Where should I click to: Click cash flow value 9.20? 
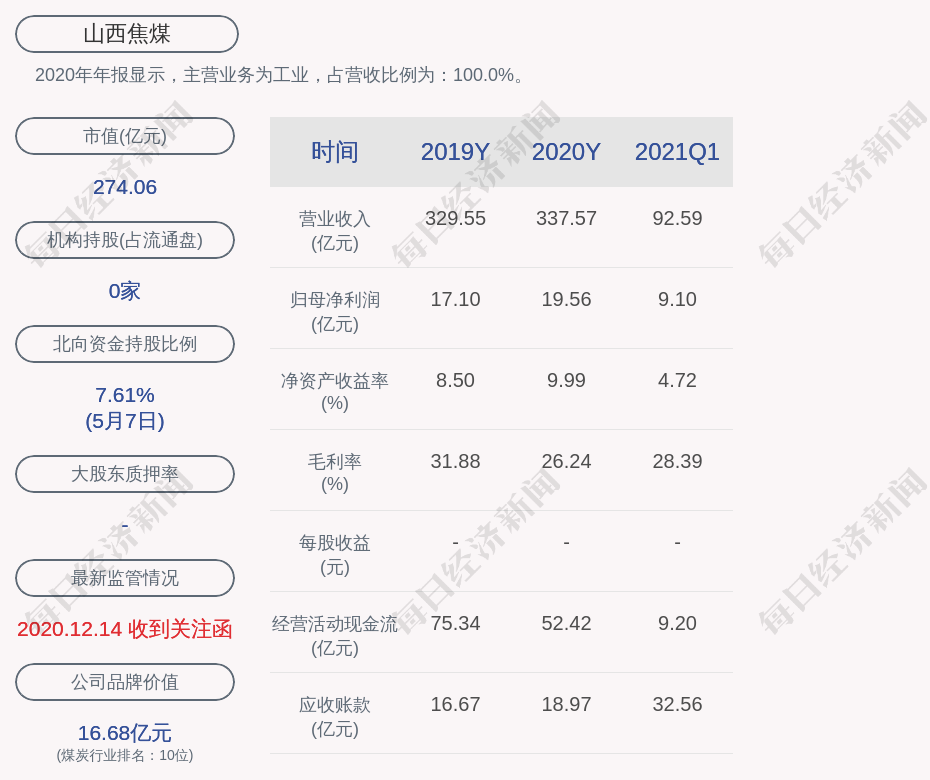(x=677, y=623)
